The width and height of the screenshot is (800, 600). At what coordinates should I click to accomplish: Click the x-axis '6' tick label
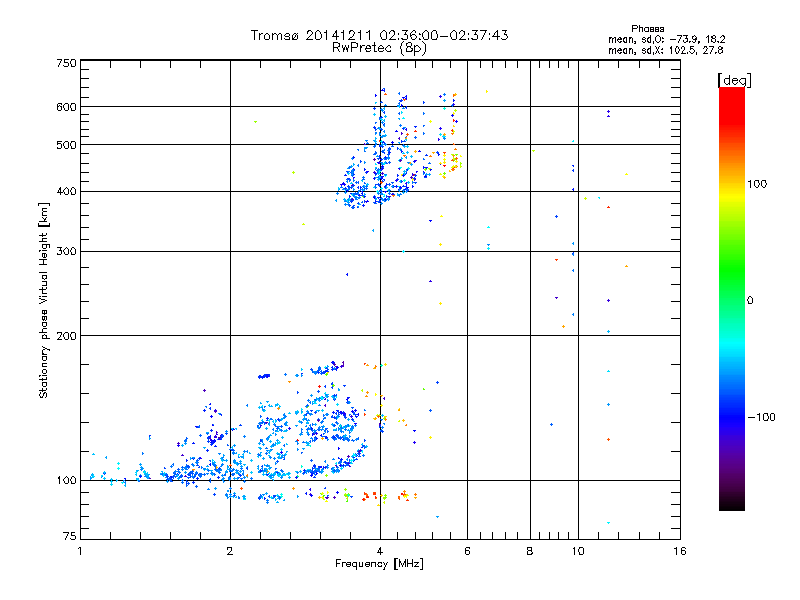tap(467, 551)
